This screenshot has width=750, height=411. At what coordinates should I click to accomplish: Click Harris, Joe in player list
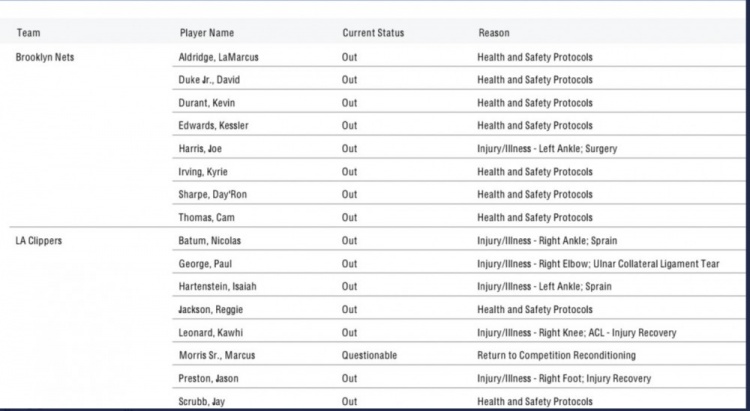pyautogui.click(x=200, y=149)
